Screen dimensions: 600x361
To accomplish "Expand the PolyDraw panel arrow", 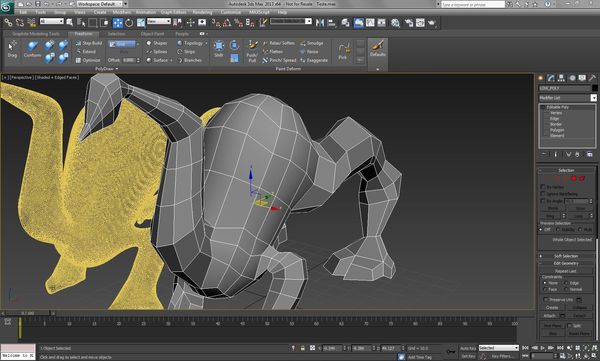I will pyautogui.click(x=117, y=69).
